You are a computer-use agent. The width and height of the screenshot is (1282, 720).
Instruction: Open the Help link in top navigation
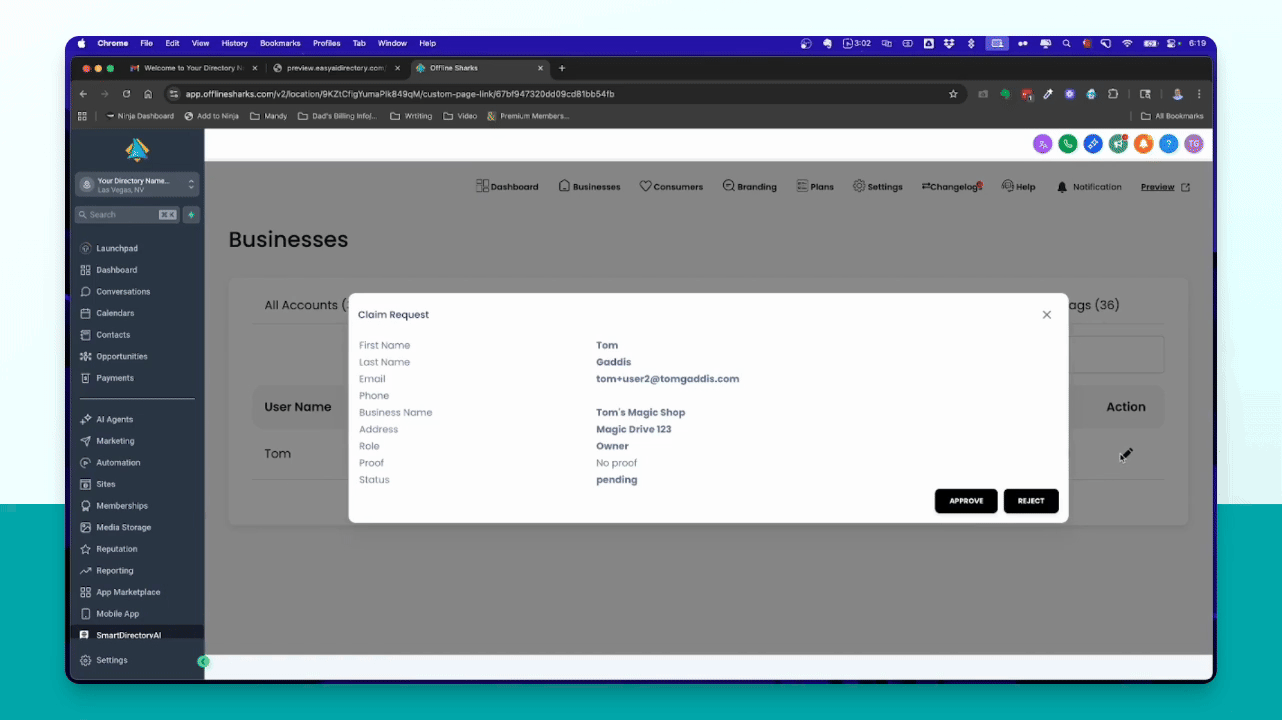pyautogui.click(x=1018, y=187)
